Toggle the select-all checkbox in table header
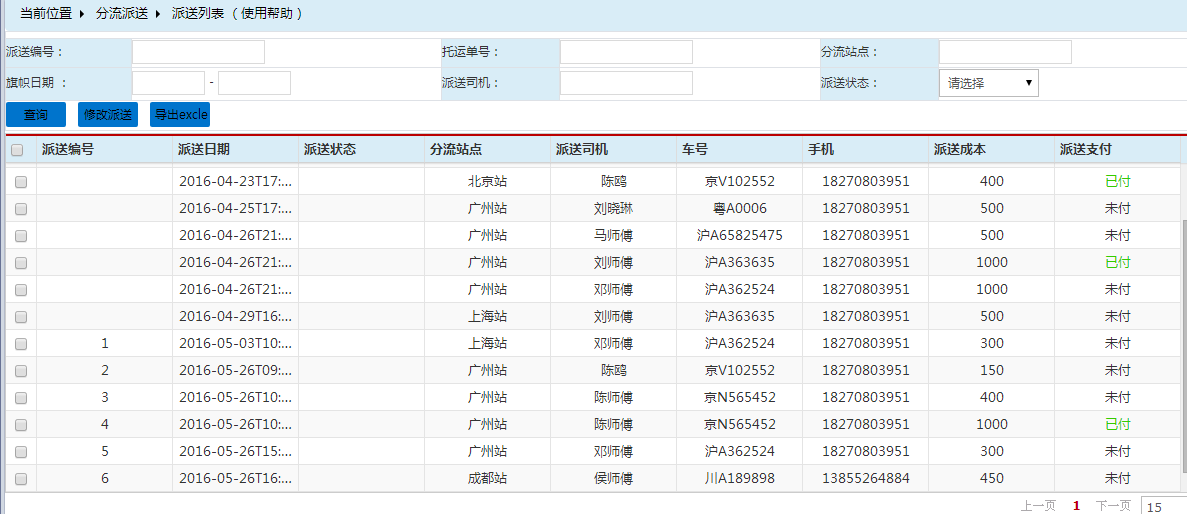Screen dimensions: 1187x514 [x=17, y=150]
